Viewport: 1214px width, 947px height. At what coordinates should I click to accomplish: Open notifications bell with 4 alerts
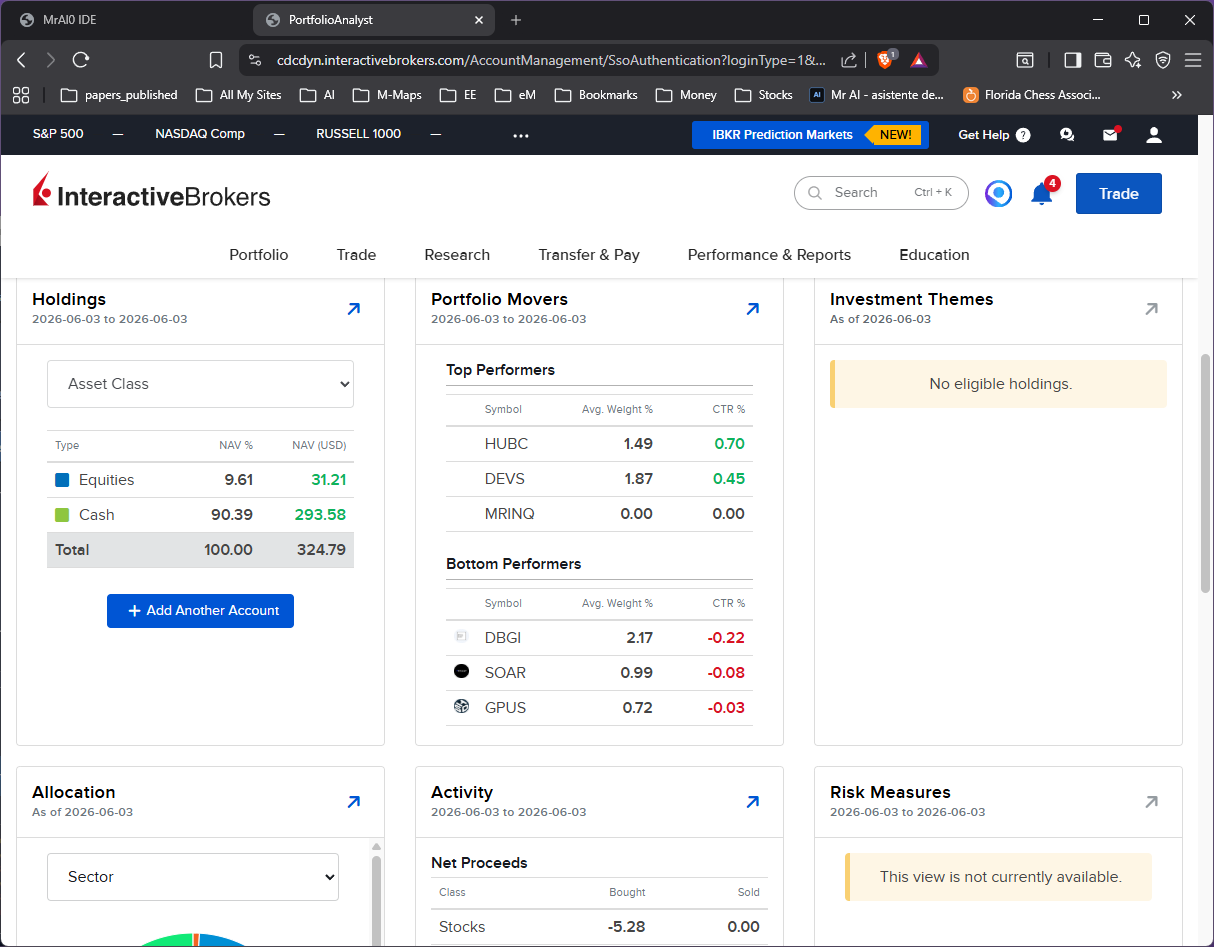coord(1042,193)
